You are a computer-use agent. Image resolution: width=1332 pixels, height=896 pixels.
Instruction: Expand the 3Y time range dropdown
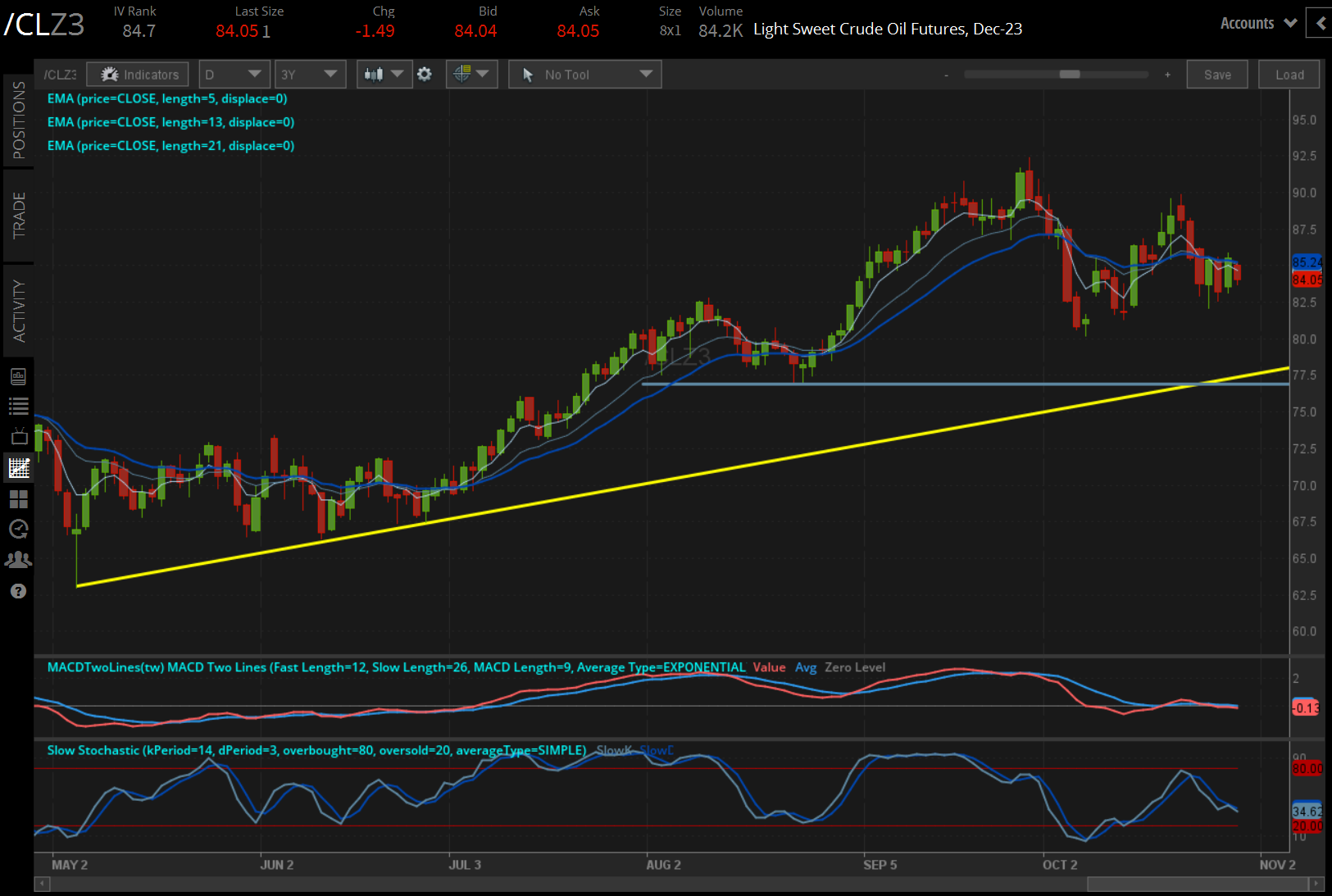[x=309, y=75]
